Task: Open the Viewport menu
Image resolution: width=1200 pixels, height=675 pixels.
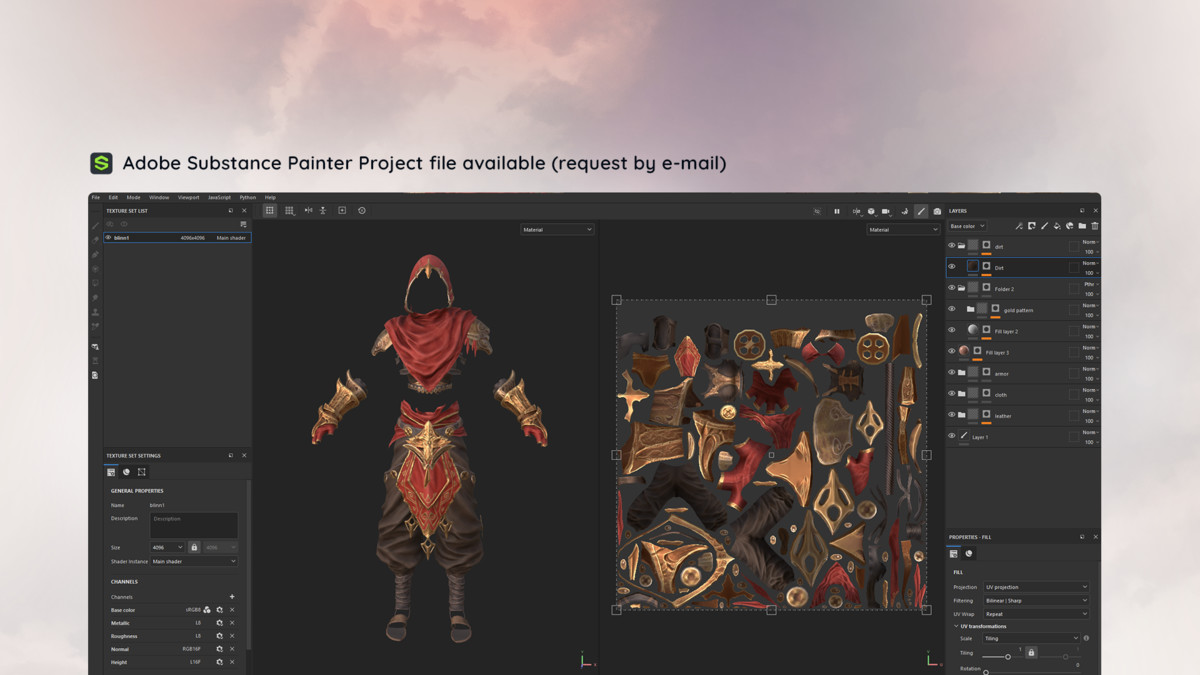Action: (x=189, y=197)
